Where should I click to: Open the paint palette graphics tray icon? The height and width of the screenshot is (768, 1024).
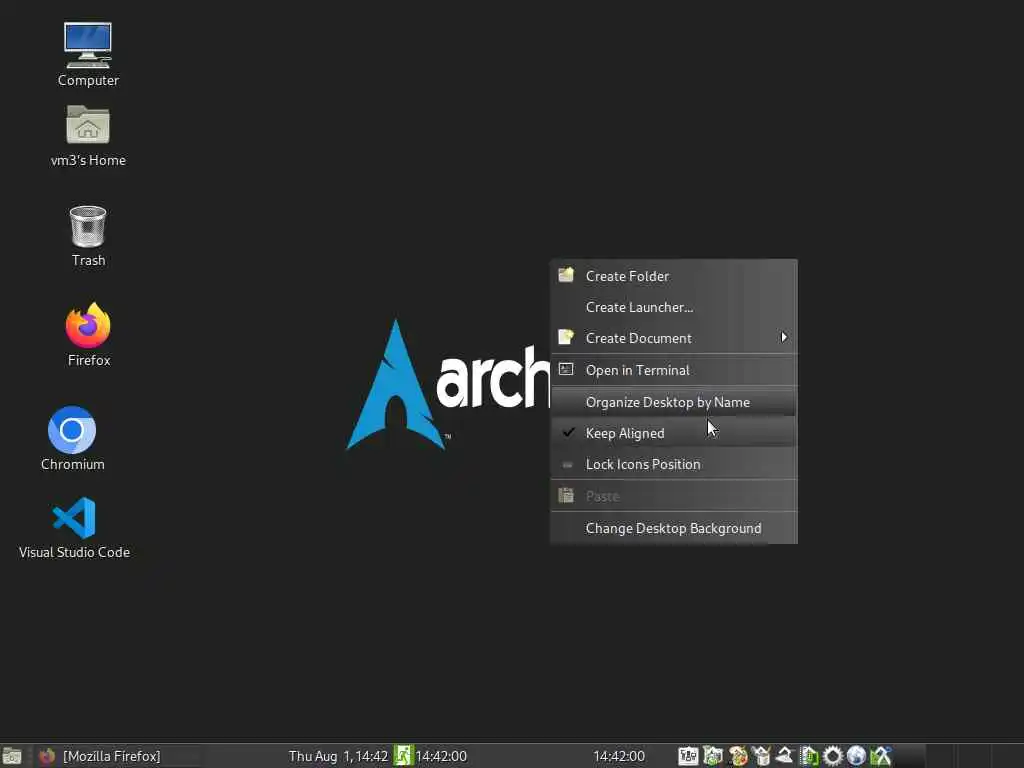pyautogui.click(x=737, y=756)
